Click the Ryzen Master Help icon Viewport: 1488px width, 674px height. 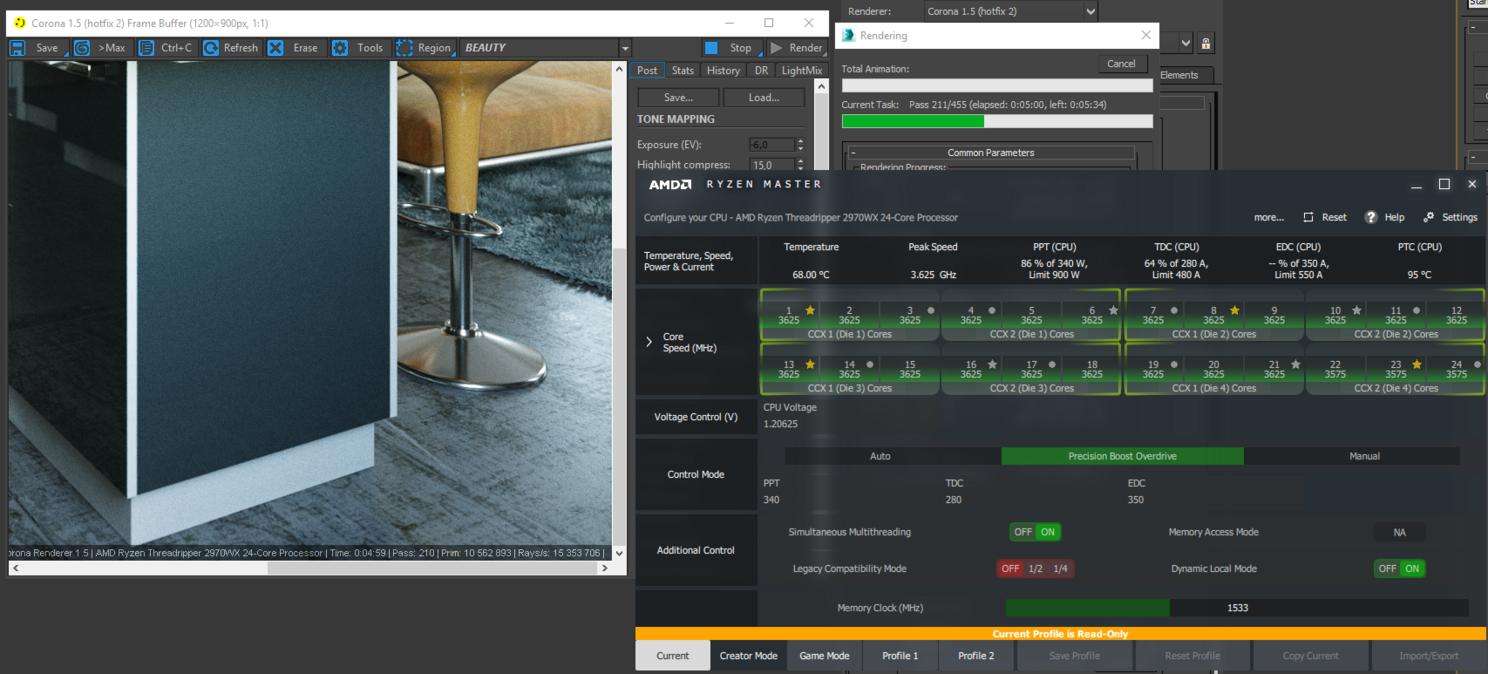click(x=1371, y=217)
